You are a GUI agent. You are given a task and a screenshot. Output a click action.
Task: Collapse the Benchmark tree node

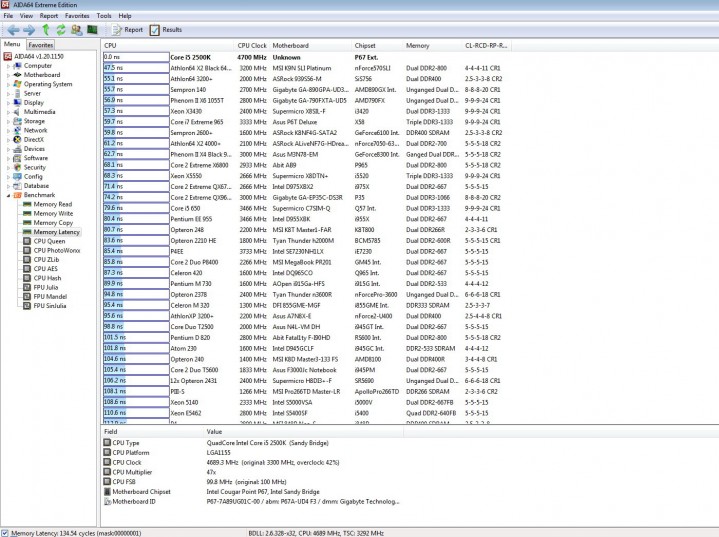(x=8, y=195)
